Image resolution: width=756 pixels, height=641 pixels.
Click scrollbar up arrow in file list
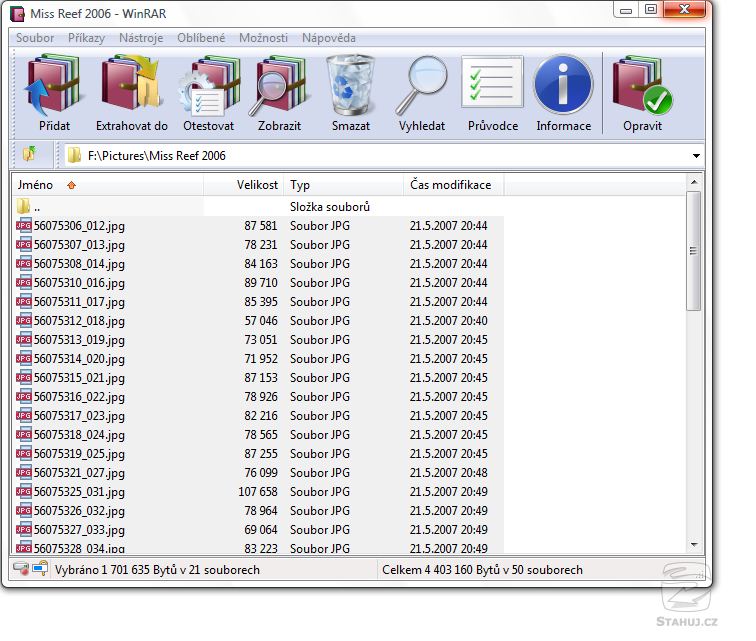694,182
